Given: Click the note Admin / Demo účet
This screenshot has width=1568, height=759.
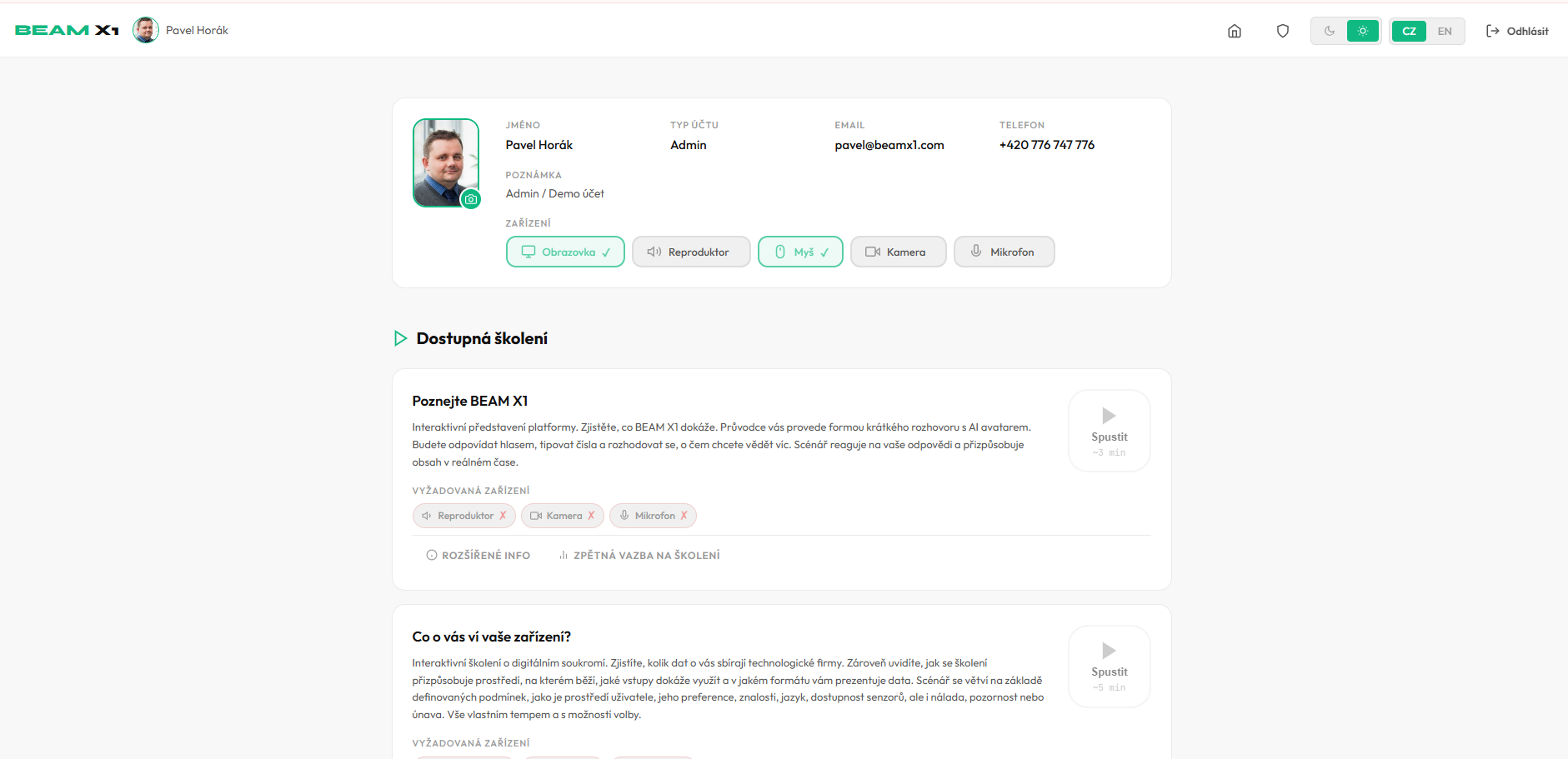Looking at the screenshot, I should (x=555, y=193).
